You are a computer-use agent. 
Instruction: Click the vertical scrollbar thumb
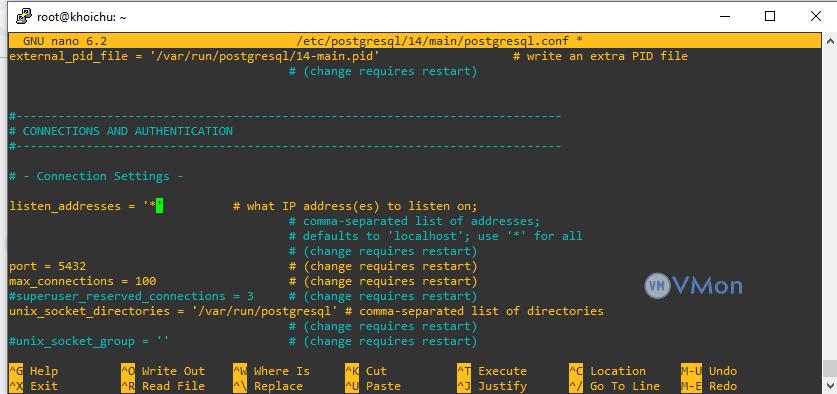click(829, 368)
